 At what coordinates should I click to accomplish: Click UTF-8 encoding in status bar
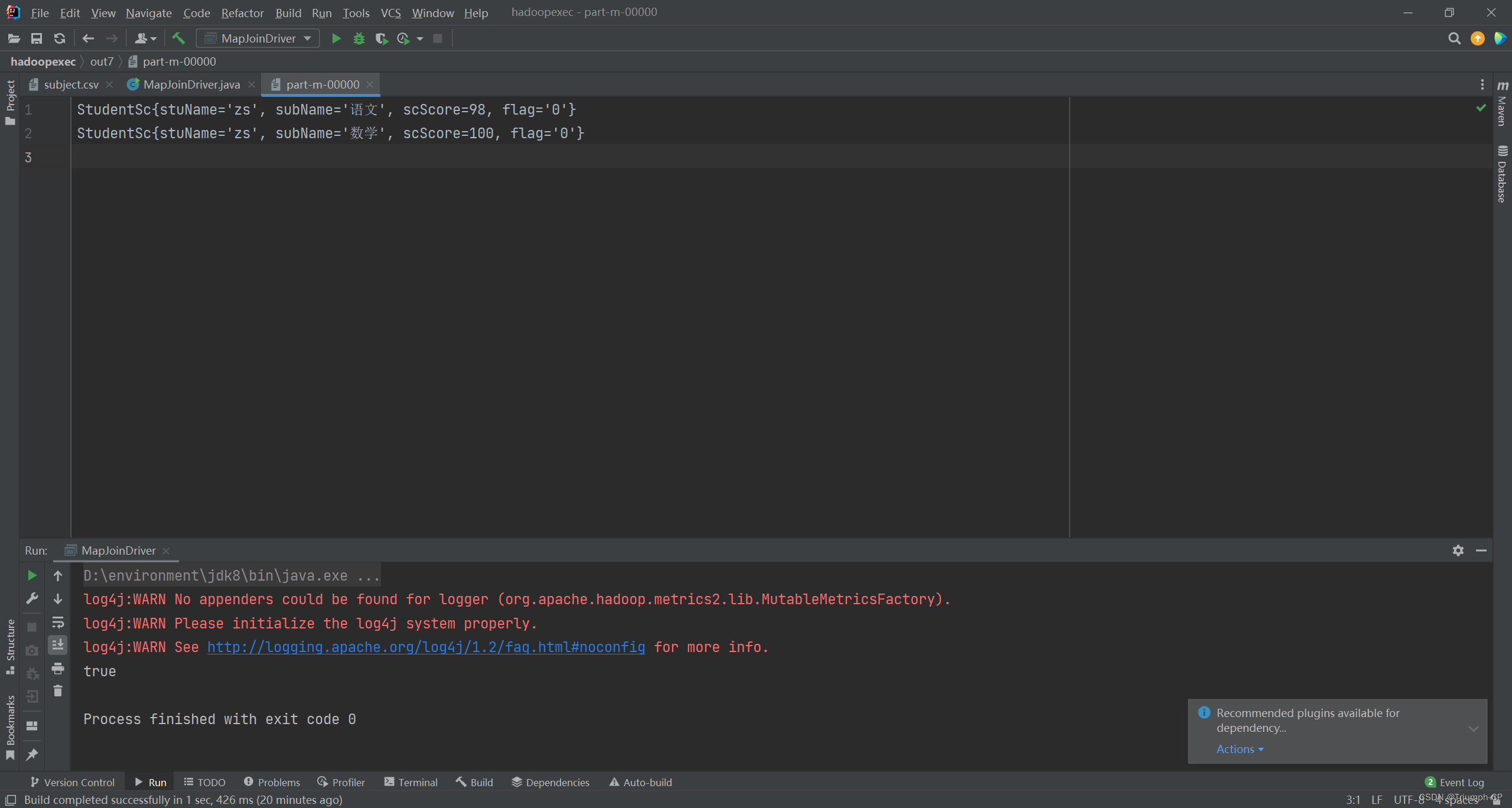[1408, 800]
